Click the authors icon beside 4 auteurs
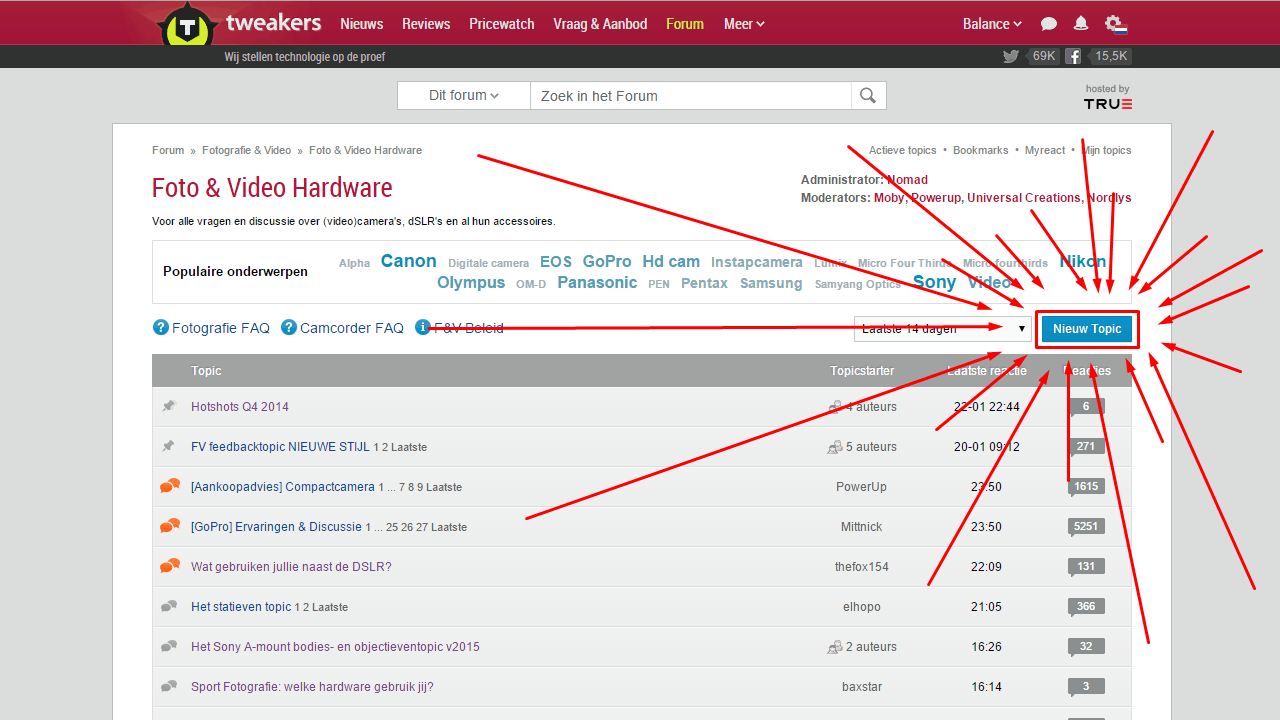Screen dimensions: 1280x720 (x=835, y=407)
